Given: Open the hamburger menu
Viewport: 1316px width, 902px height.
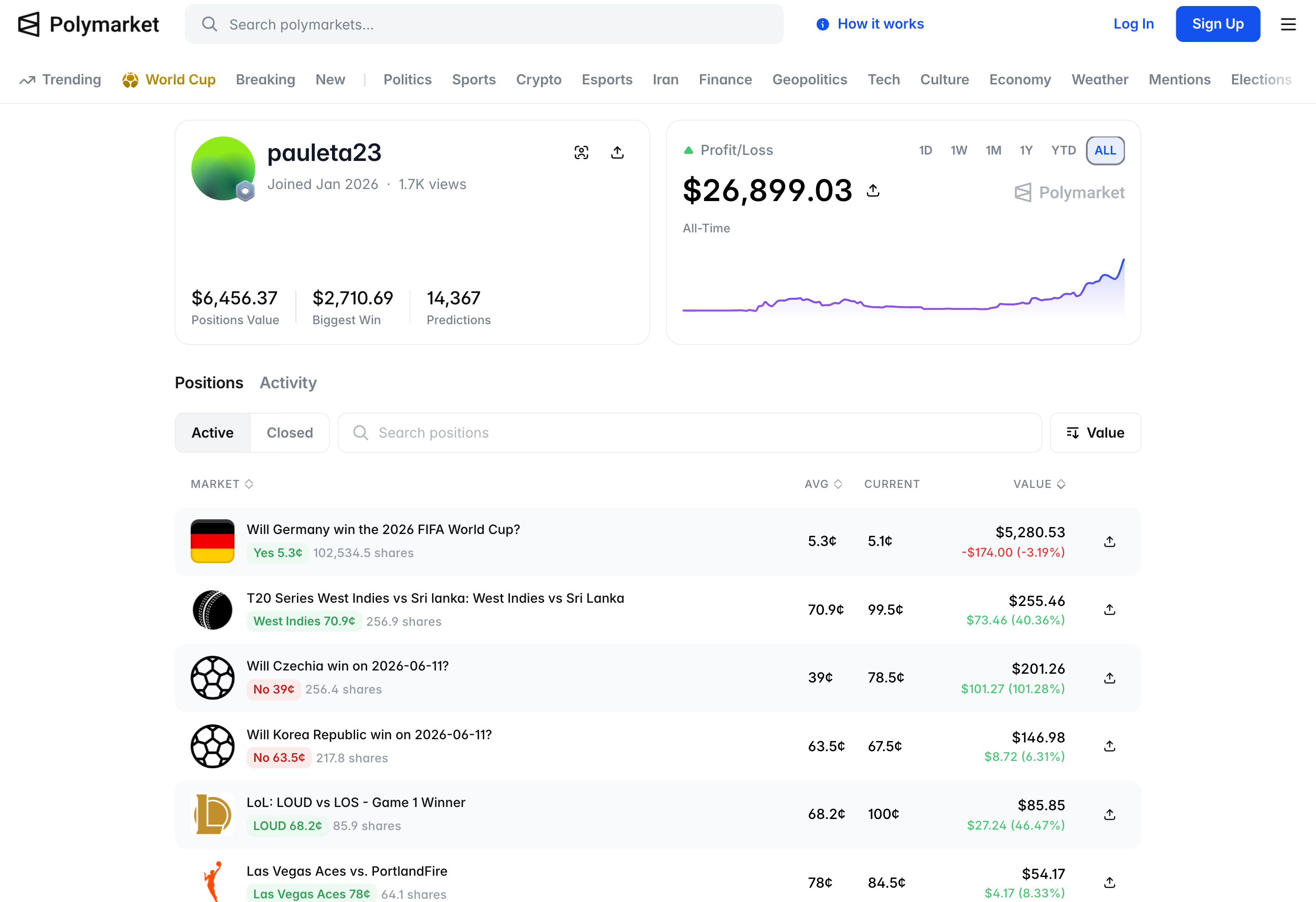Looking at the screenshot, I should (x=1288, y=24).
